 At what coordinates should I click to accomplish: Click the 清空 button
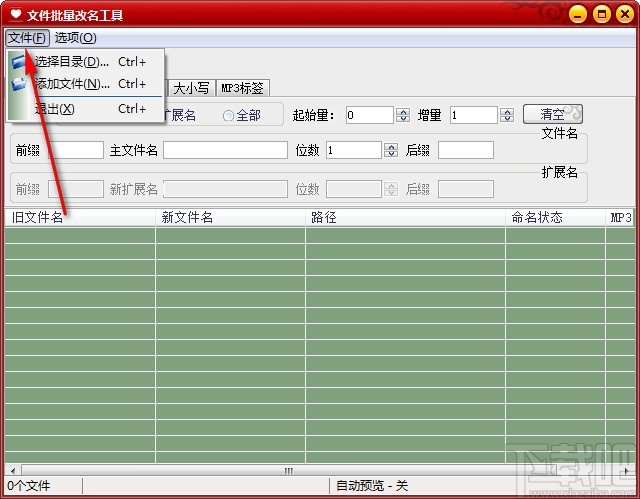pos(553,114)
